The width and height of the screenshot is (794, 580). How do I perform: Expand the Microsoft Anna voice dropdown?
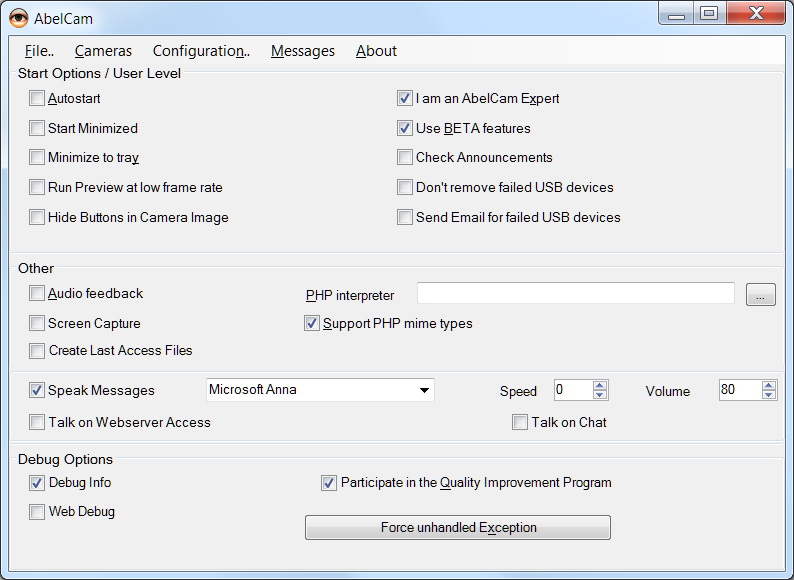[x=424, y=390]
